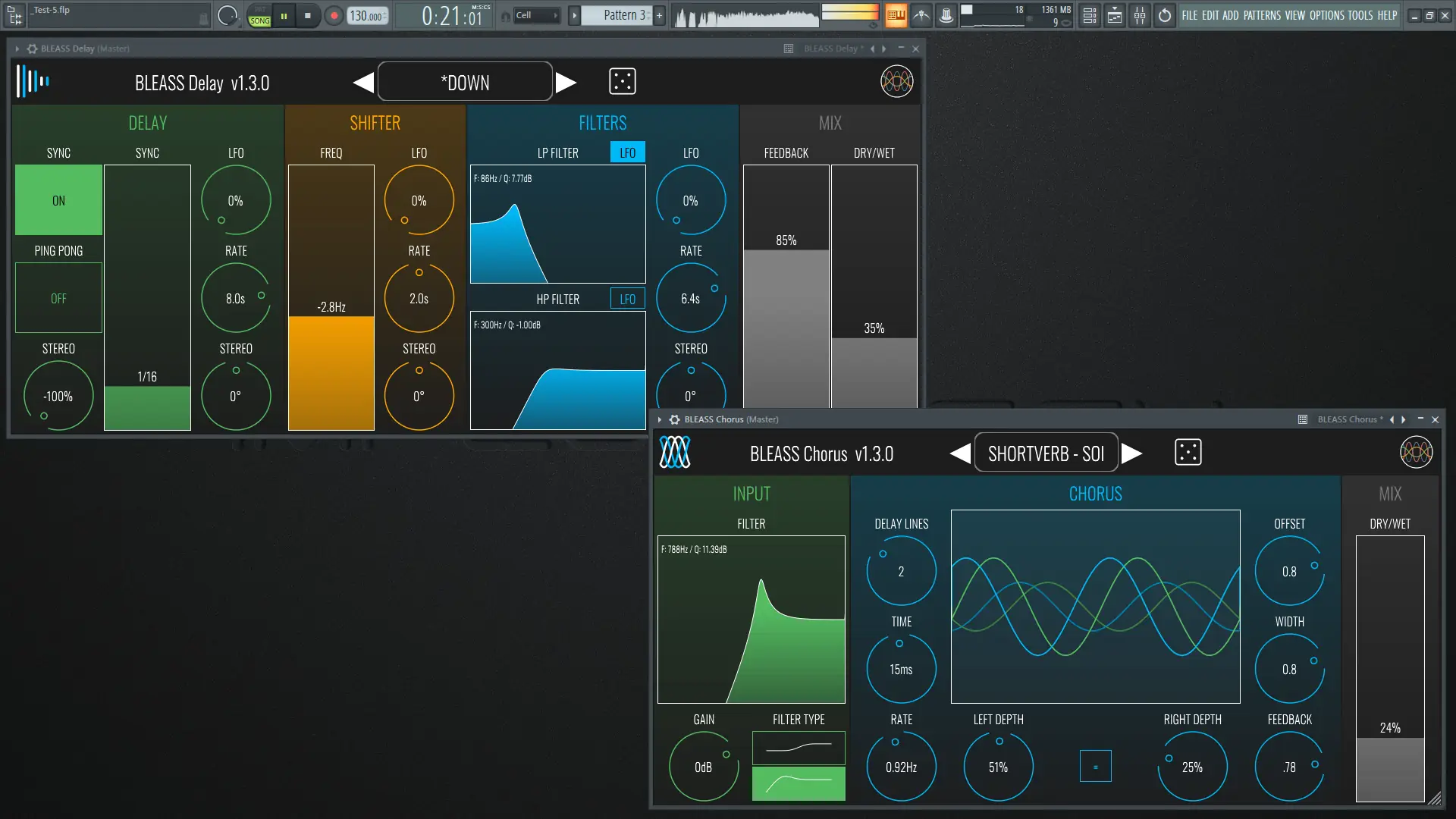
Task: Click the randomize dice icon in BLEASS Chorus
Action: (1188, 453)
